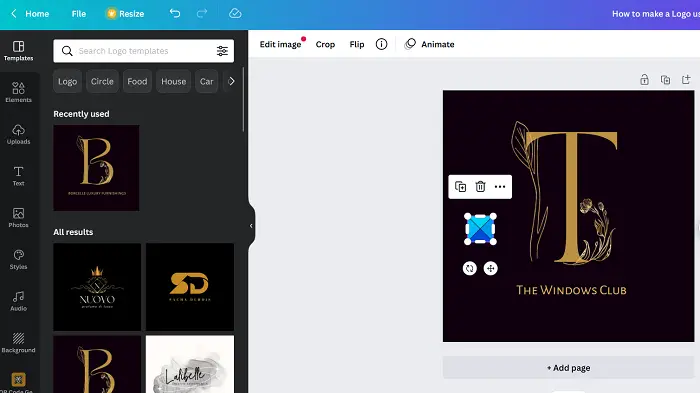Image resolution: width=700 pixels, height=393 pixels.
Task: Open more options on floating toolbar
Action: tap(500, 187)
